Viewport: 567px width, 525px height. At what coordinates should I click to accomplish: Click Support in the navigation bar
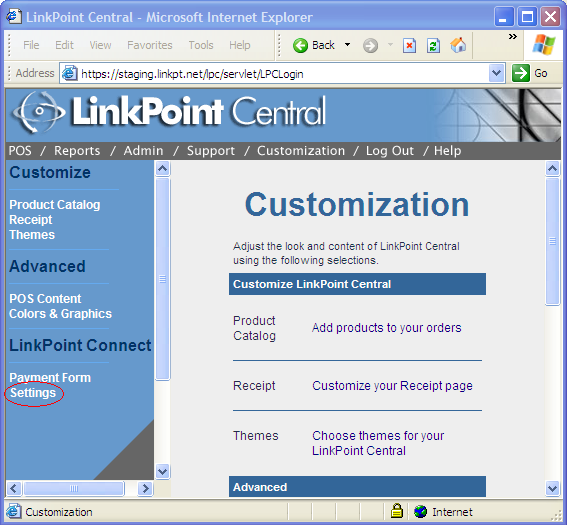pos(211,151)
